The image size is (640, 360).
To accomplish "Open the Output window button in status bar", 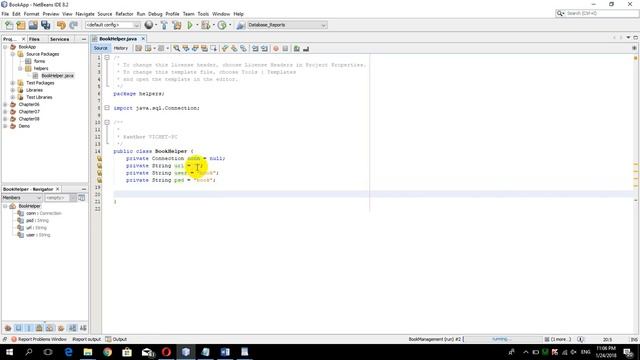I will [116, 340].
